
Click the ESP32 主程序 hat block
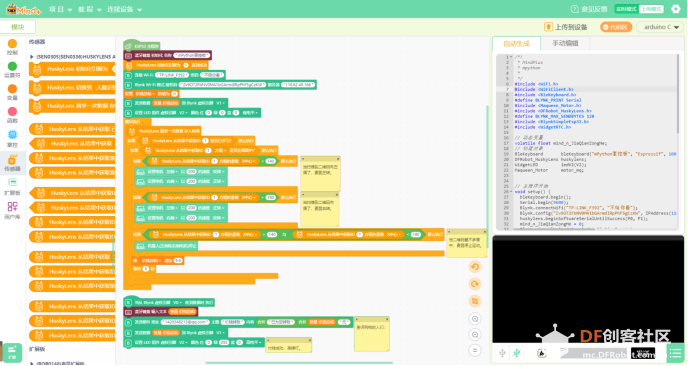[142, 45]
